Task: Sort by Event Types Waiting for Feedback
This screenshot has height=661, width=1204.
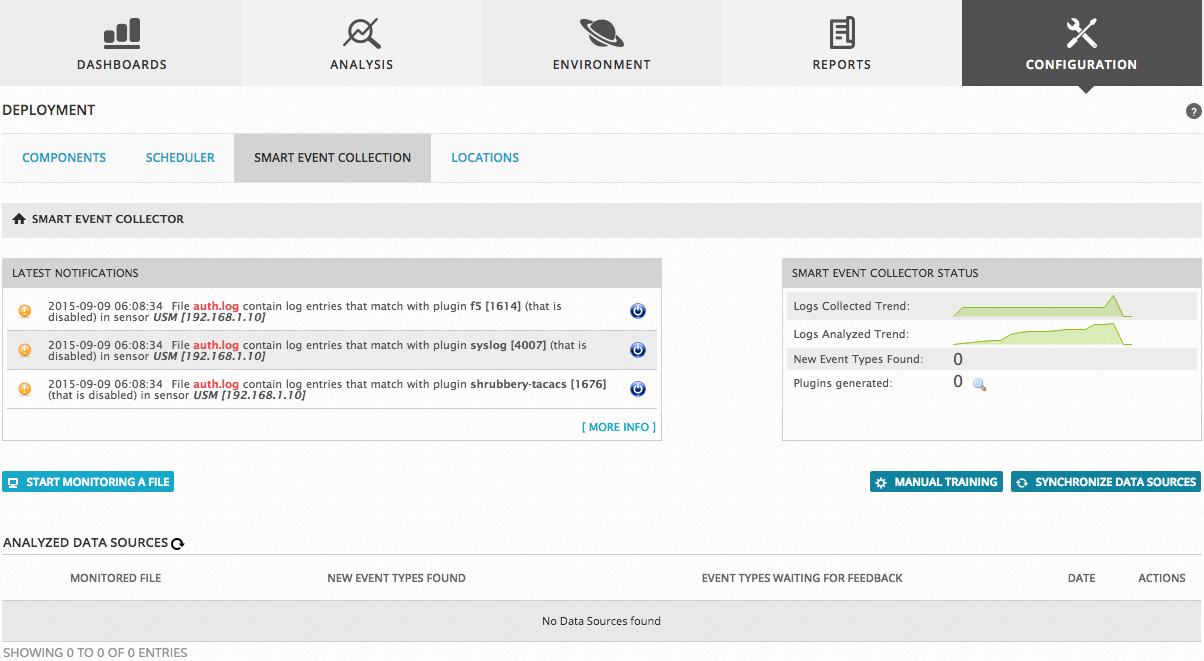Action: [x=802, y=578]
